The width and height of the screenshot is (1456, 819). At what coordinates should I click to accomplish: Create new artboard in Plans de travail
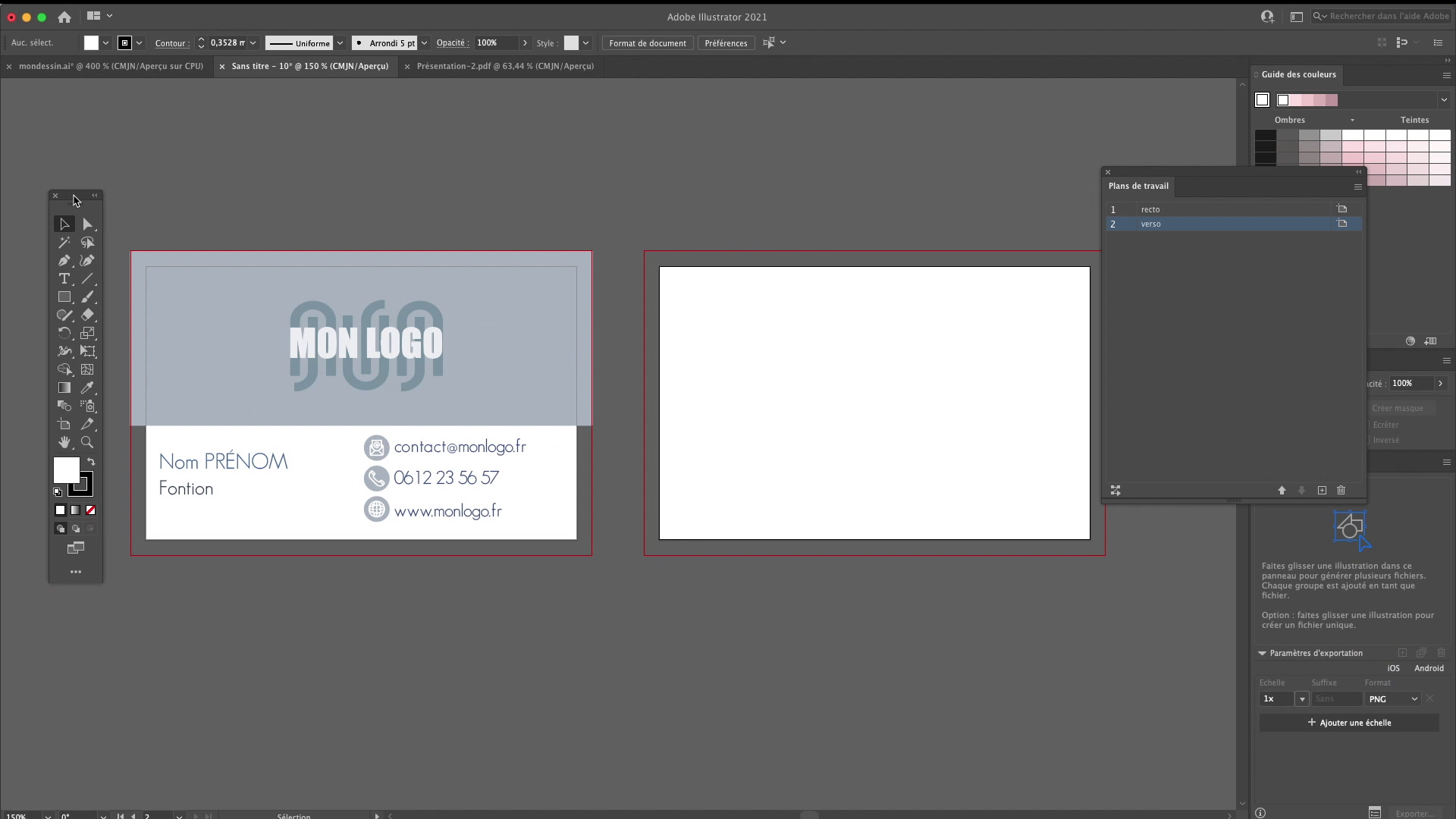coord(1322,491)
